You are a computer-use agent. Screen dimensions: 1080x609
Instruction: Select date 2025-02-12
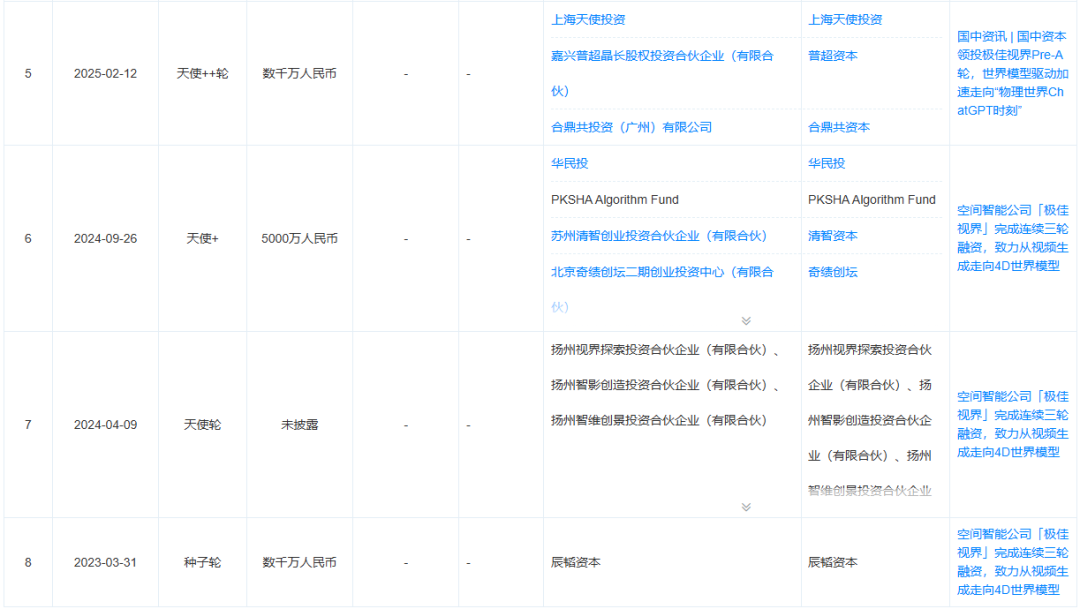click(x=105, y=74)
